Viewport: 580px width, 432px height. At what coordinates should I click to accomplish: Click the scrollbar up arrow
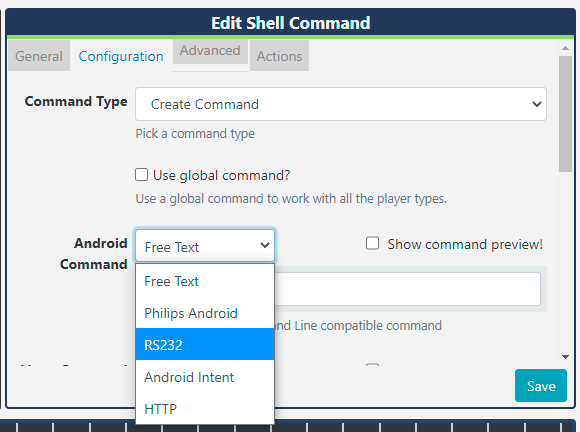(x=565, y=48)
